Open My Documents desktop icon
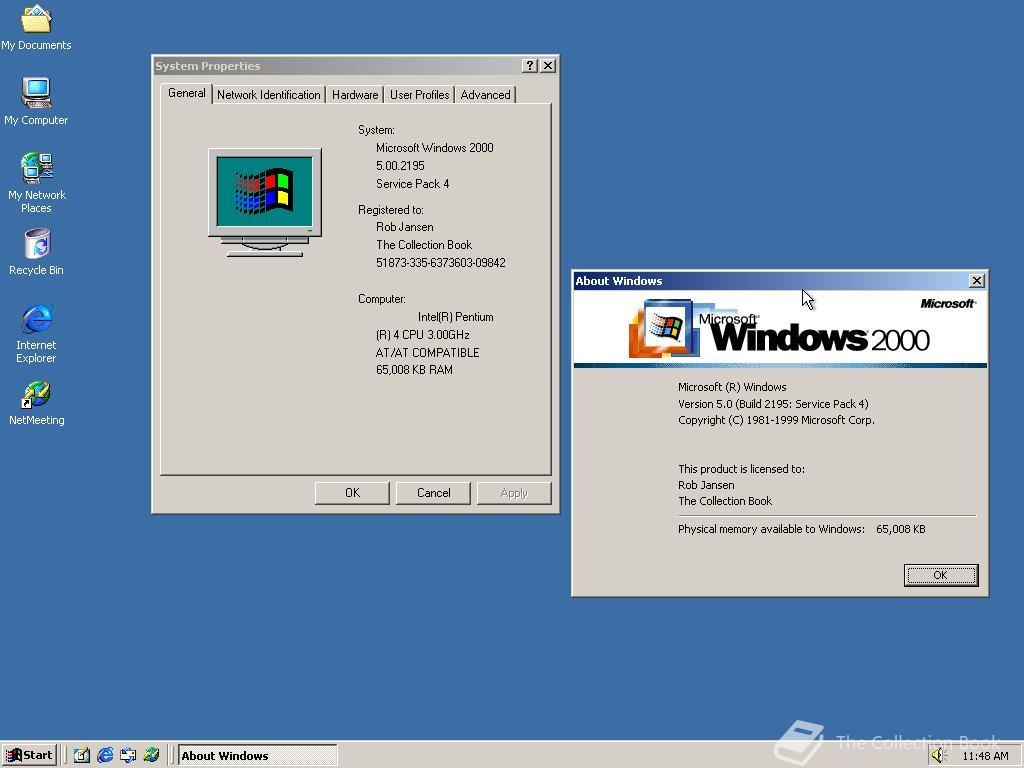This screenshot has width=1024, height=768. coord(37,27)
